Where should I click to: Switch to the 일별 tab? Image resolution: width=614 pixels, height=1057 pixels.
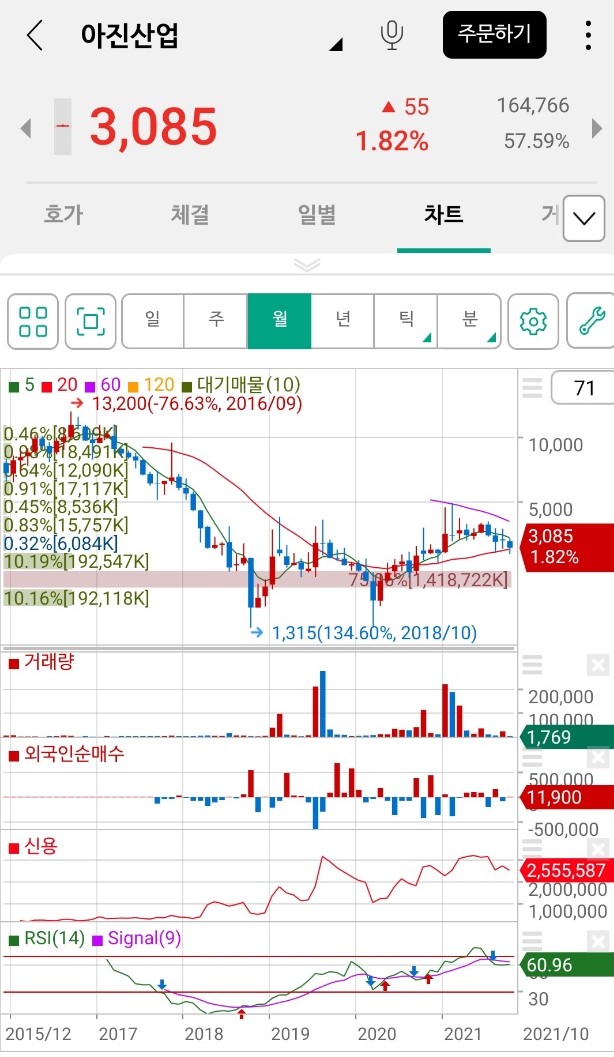click(317, 214)
